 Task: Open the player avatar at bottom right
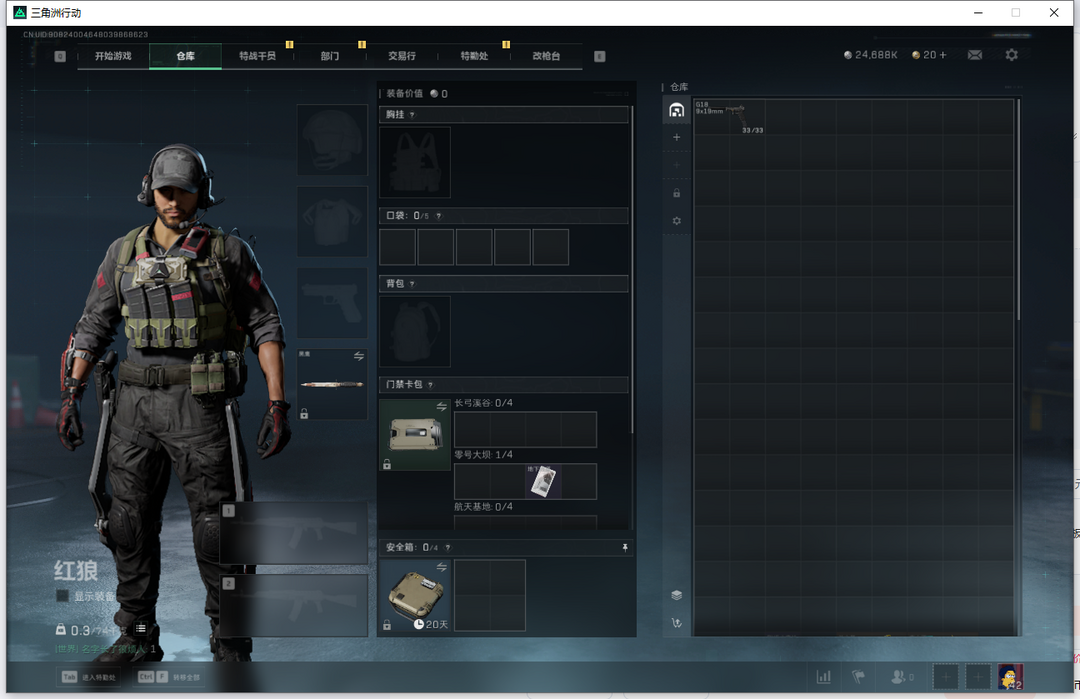coord(1010,677)
